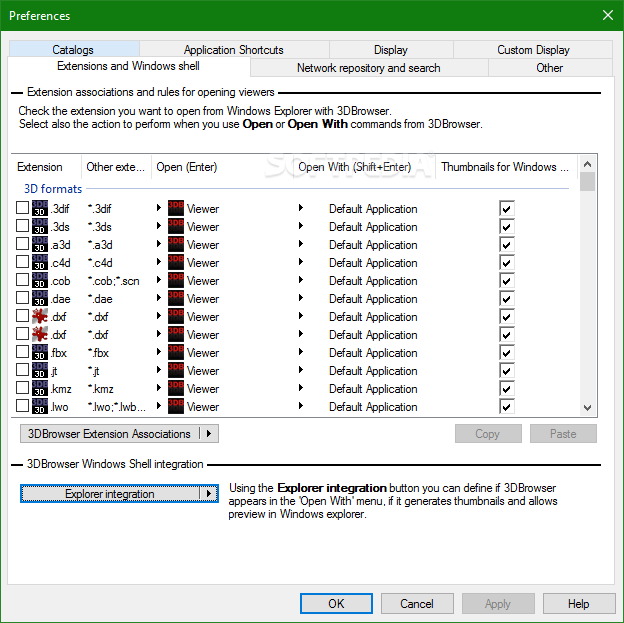Click the extension list scrollbar thumb
Screen dimensions: 624x623
coord(587,182)
